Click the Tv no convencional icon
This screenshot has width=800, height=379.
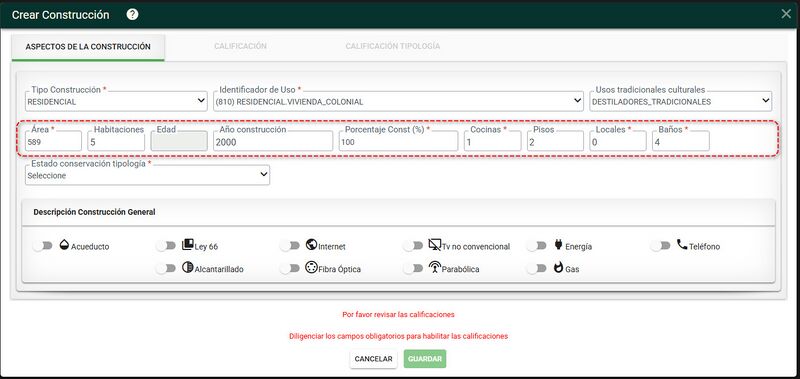tap(435, 245)
